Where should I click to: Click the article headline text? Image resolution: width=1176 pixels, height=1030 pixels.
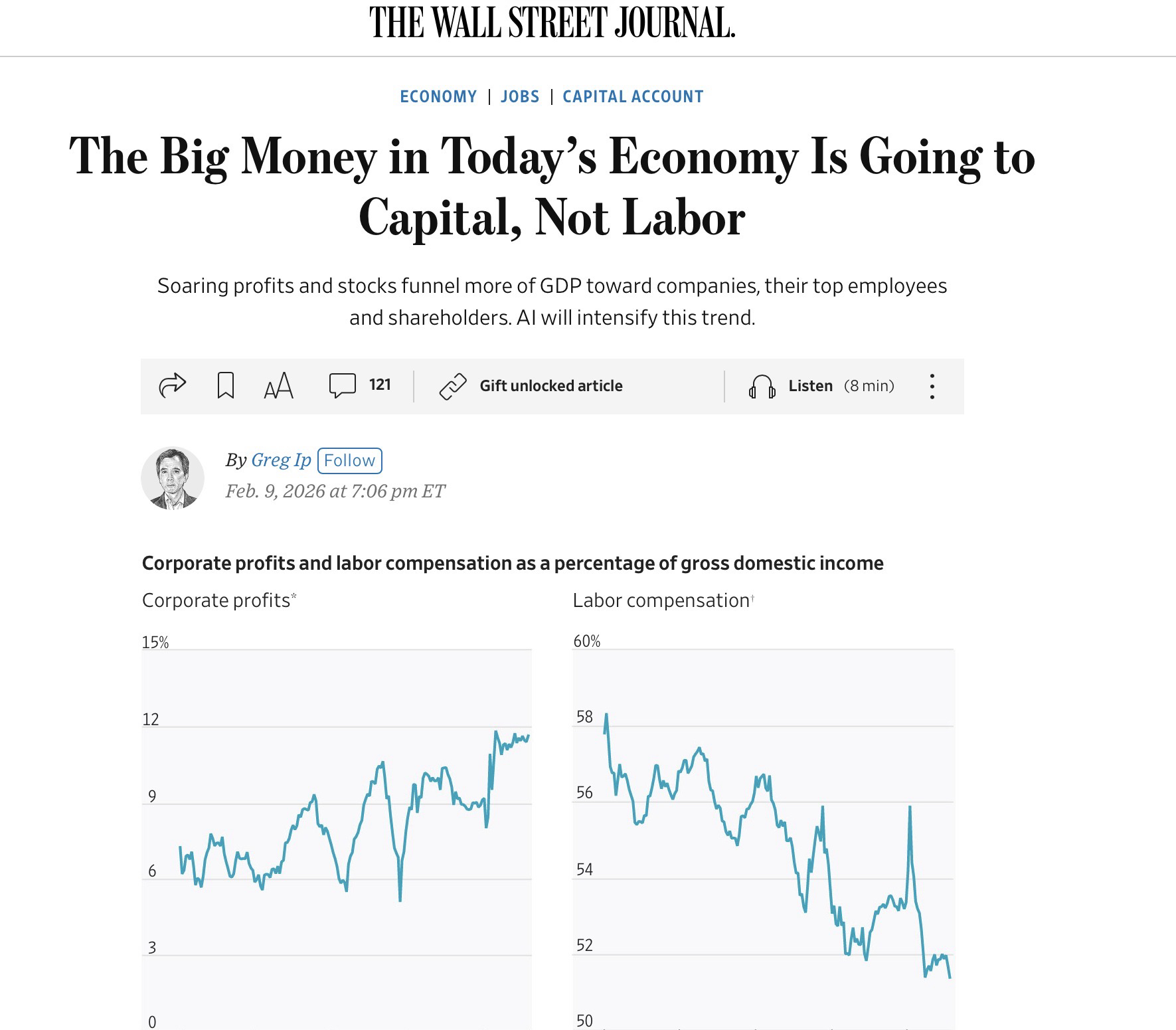tap(552, 186)
